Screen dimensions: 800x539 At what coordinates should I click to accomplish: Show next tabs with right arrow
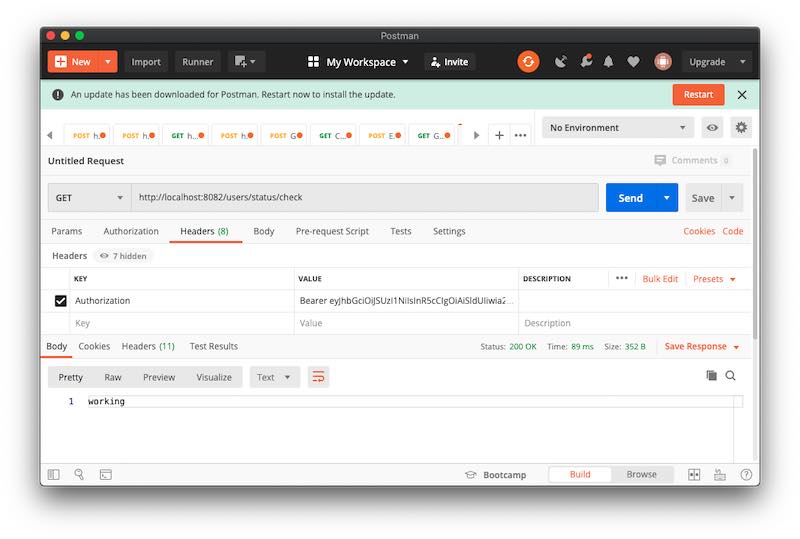(476, 135)
